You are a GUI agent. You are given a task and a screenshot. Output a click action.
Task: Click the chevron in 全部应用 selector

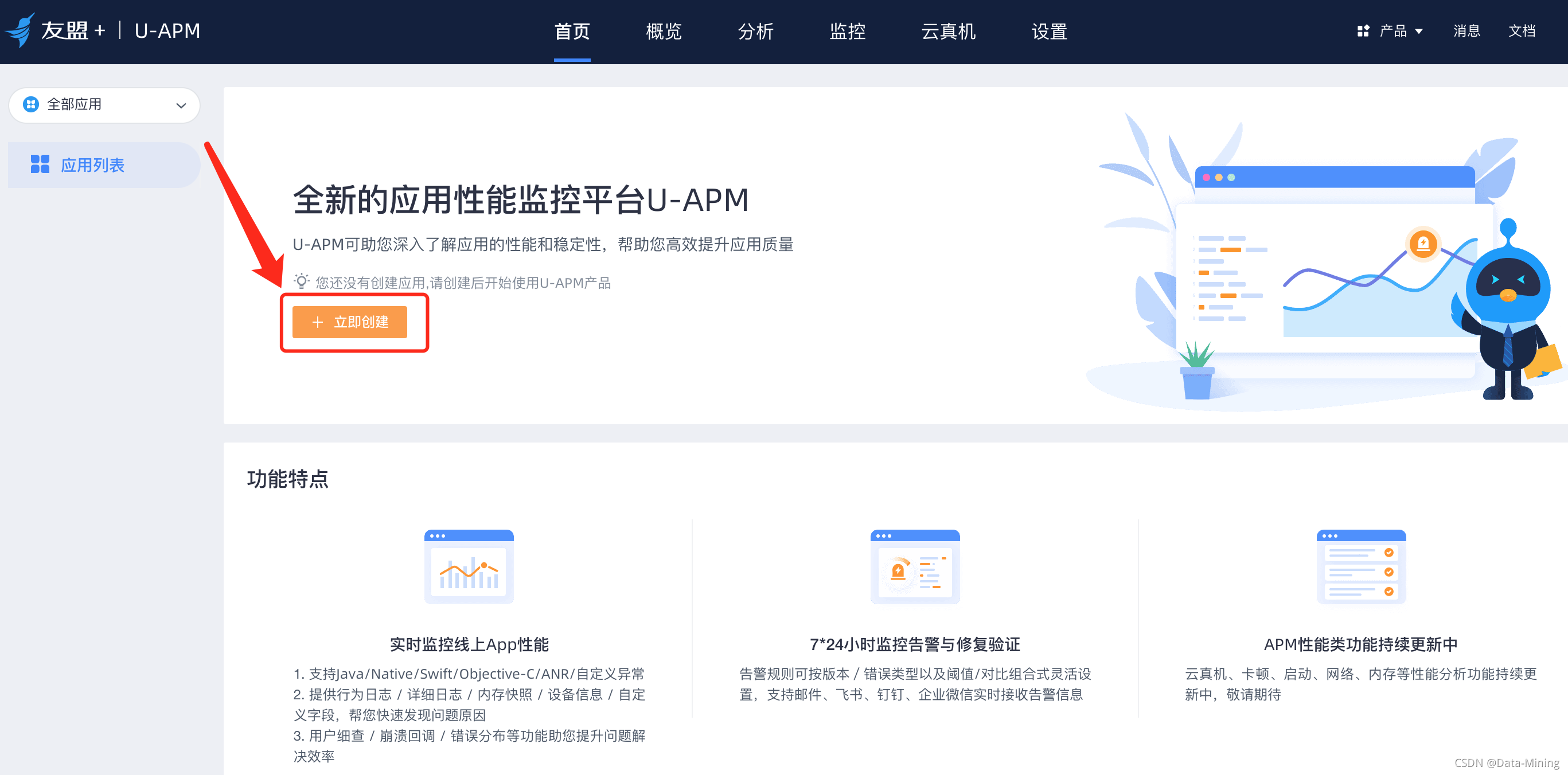(181, 105)
